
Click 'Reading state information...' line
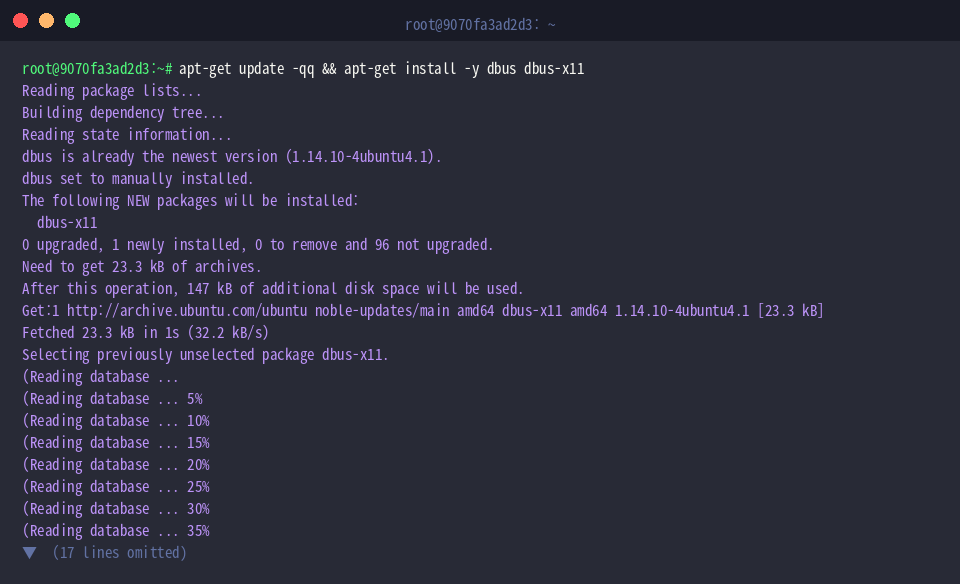pyautogui.click(x=127, y=135)
